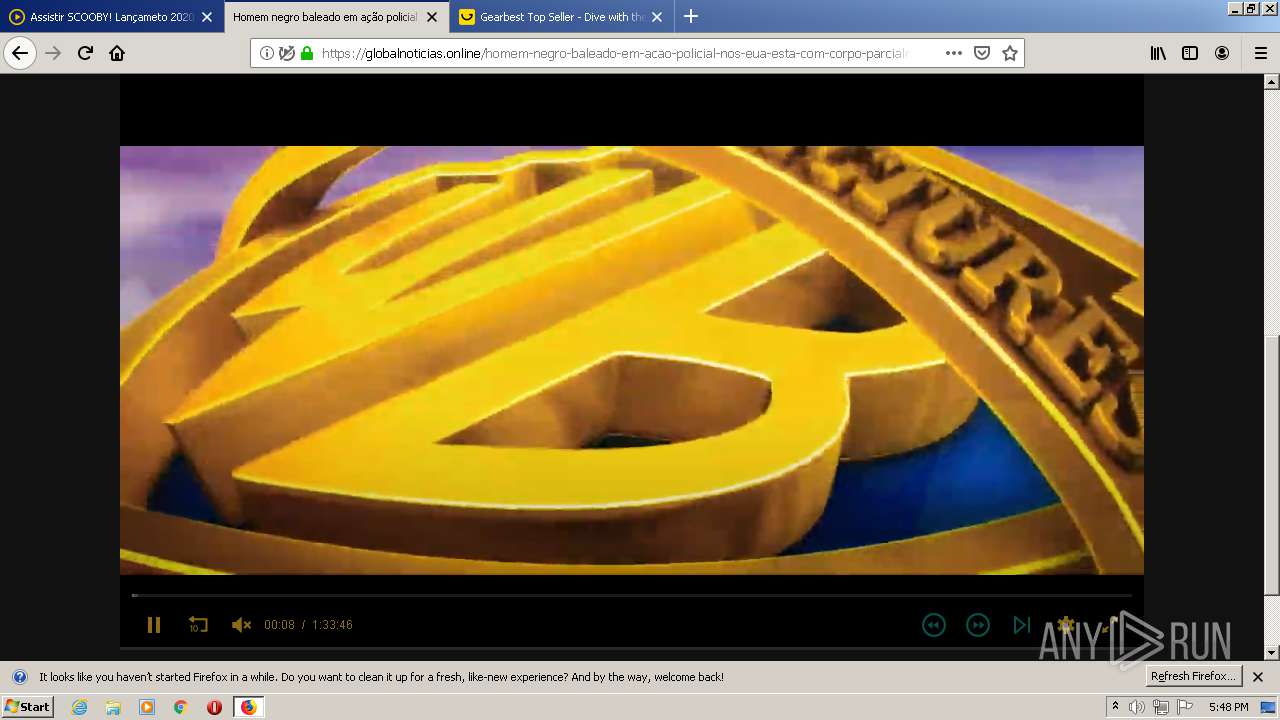Click the green secure padlock

(307, 53)
